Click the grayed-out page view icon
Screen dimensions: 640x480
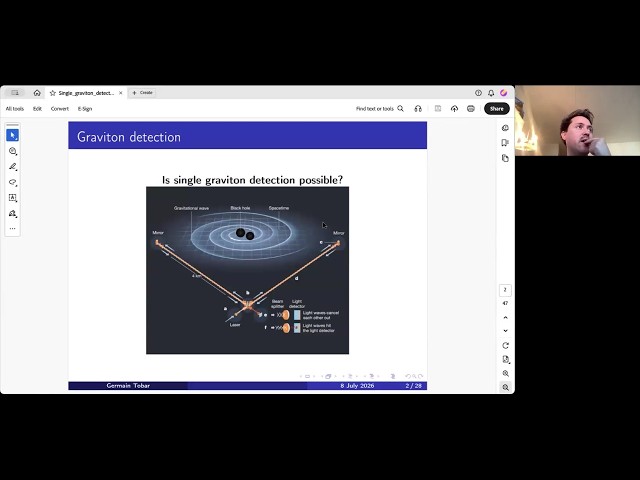[x=438, y=109]
